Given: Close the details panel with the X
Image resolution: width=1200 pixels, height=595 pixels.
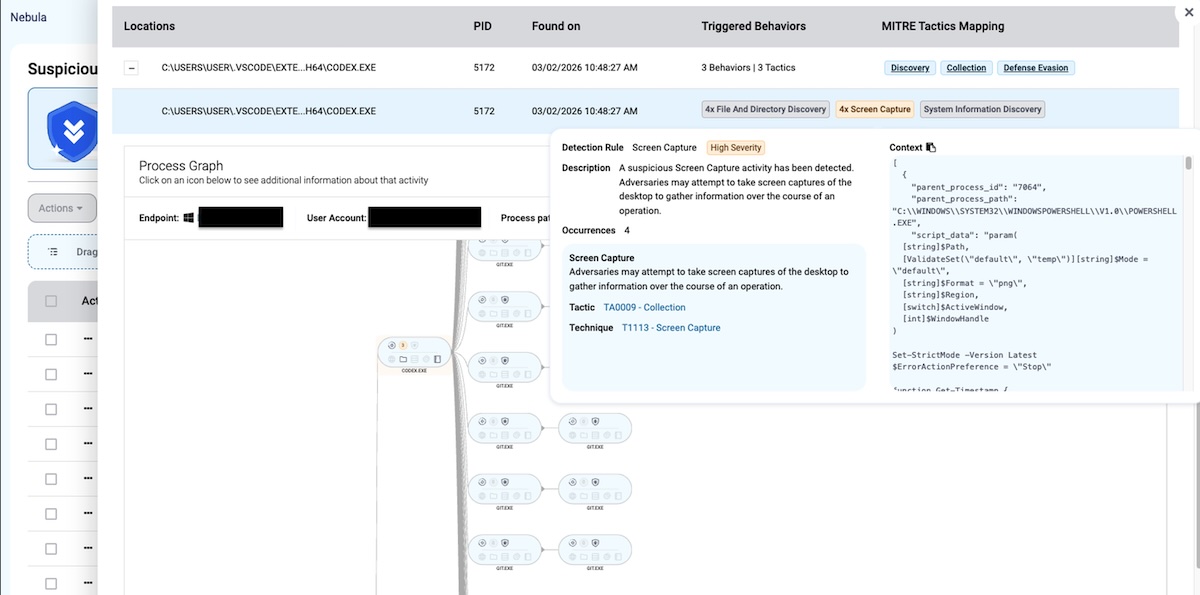Looking at the screenshot, I should click(x=1187, y=12).
